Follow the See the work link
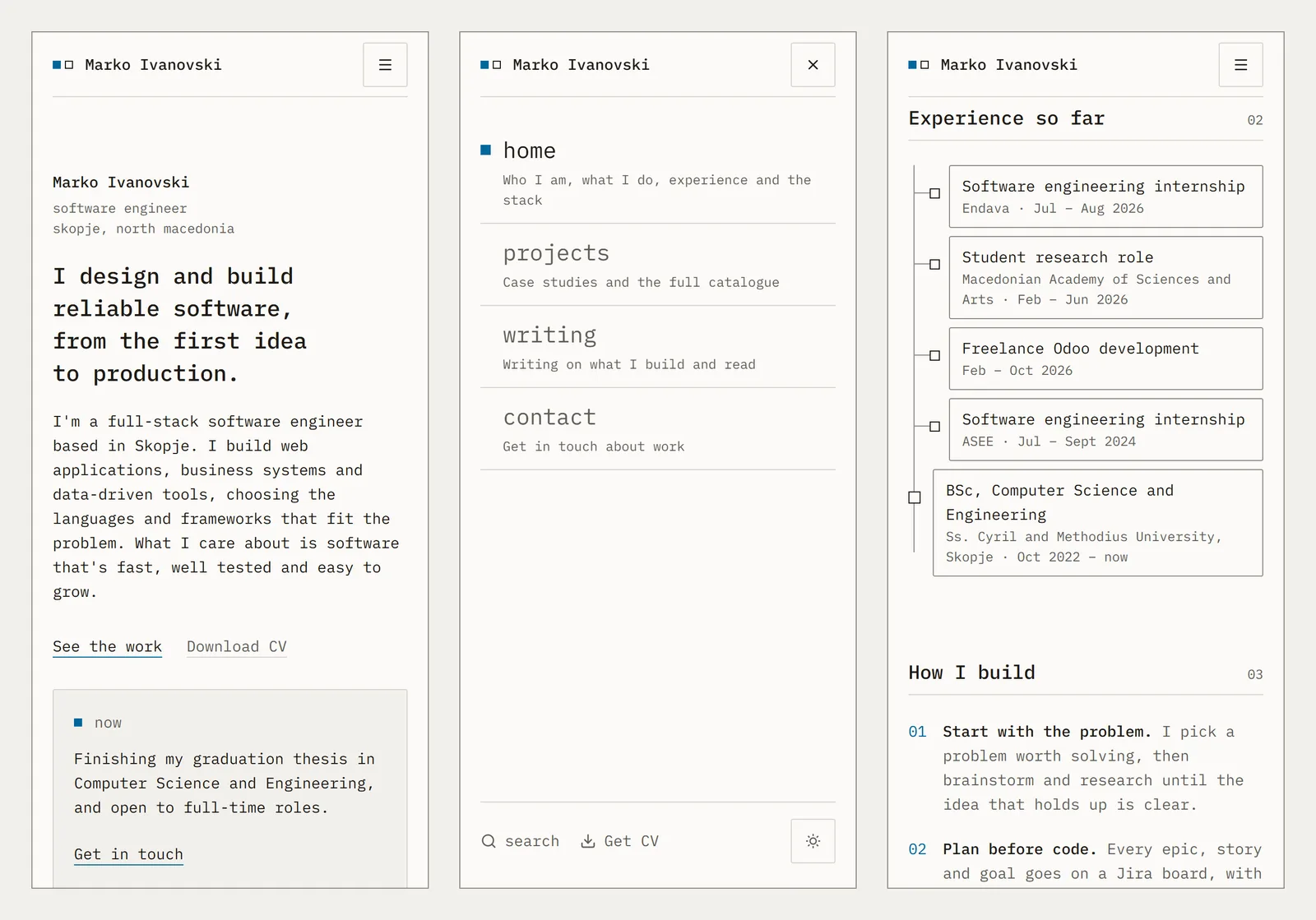Screen dimensions: 1316x920 pyautogui.click(x=107, y=647)
